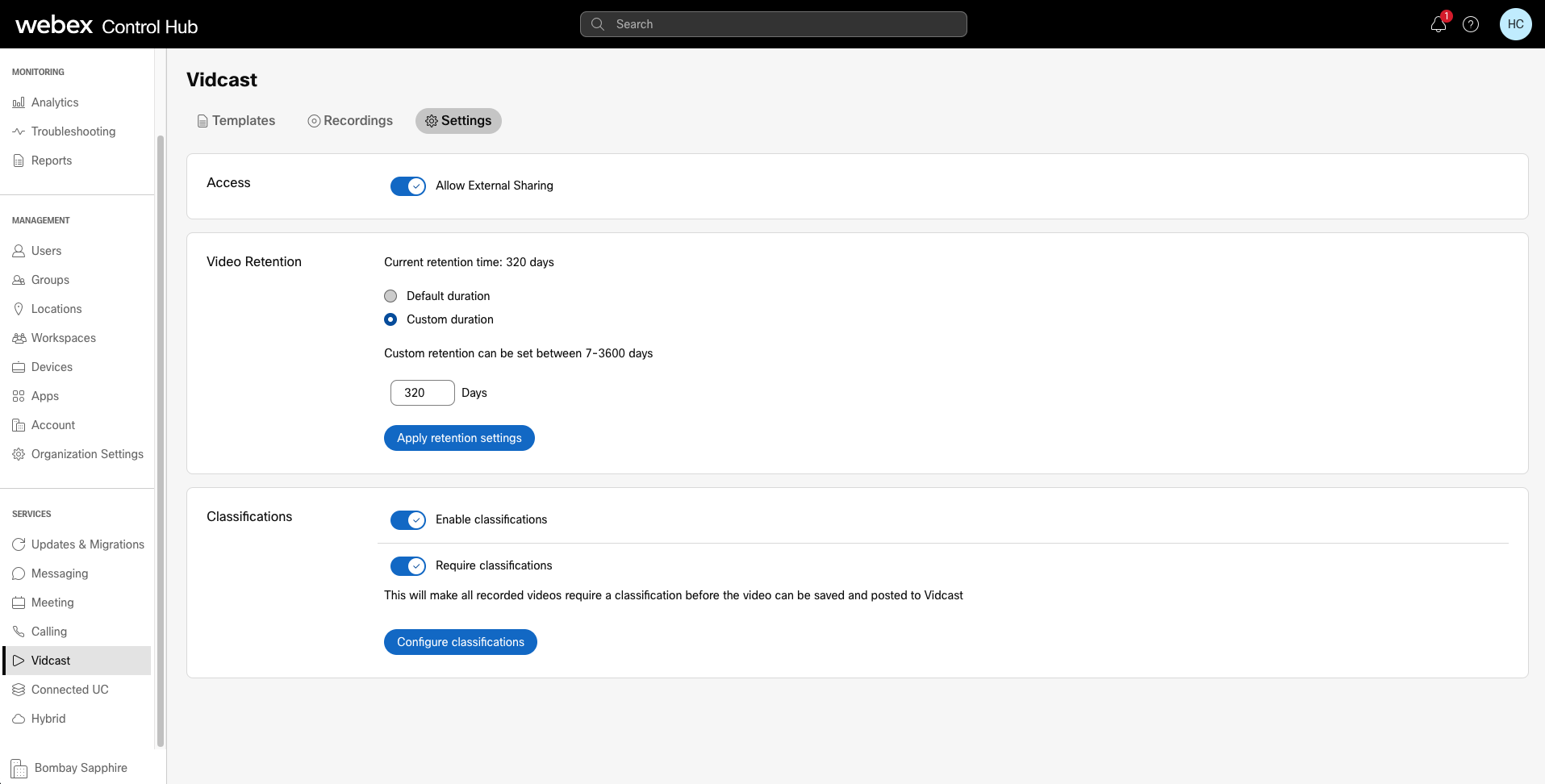This screenshot has height=784, width=1545.
Task: Click the Account building icon
Action: click(x=19, y=425)
